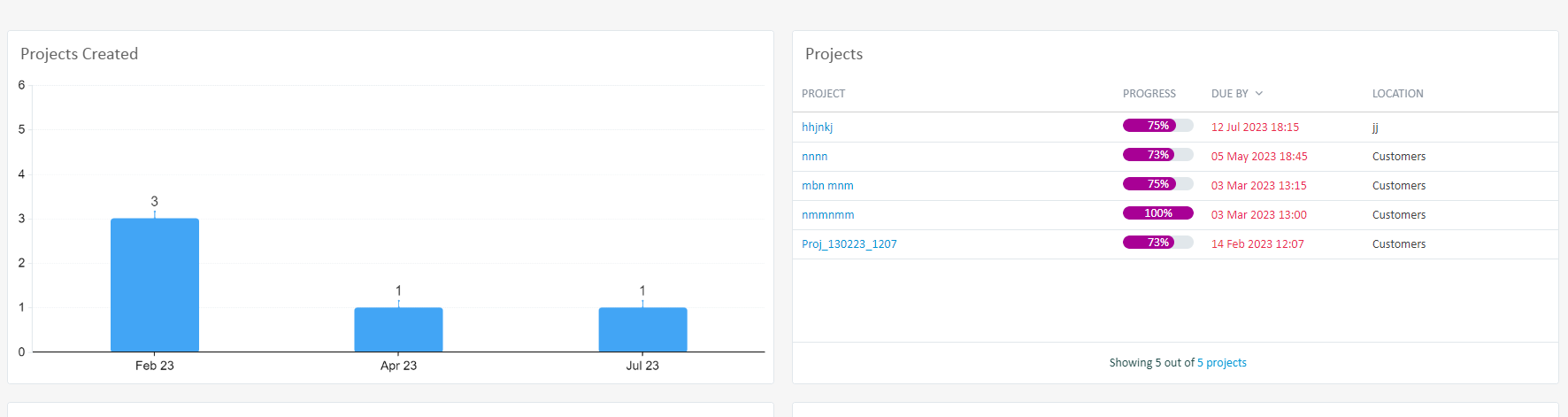Select the Feb 23 bar in chart

click(x=155, y=285)
